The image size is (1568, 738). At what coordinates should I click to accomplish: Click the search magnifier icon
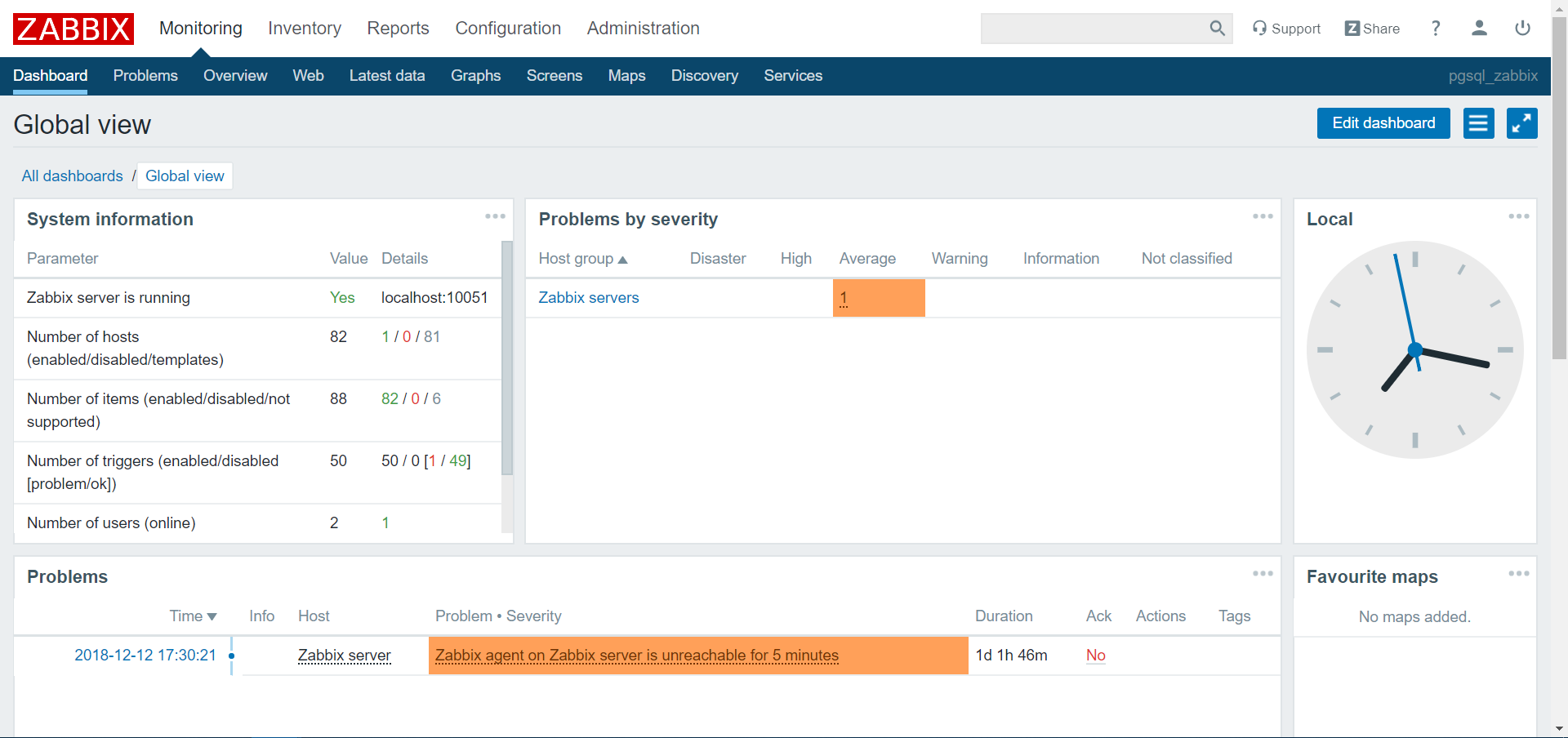[1217, 29]
